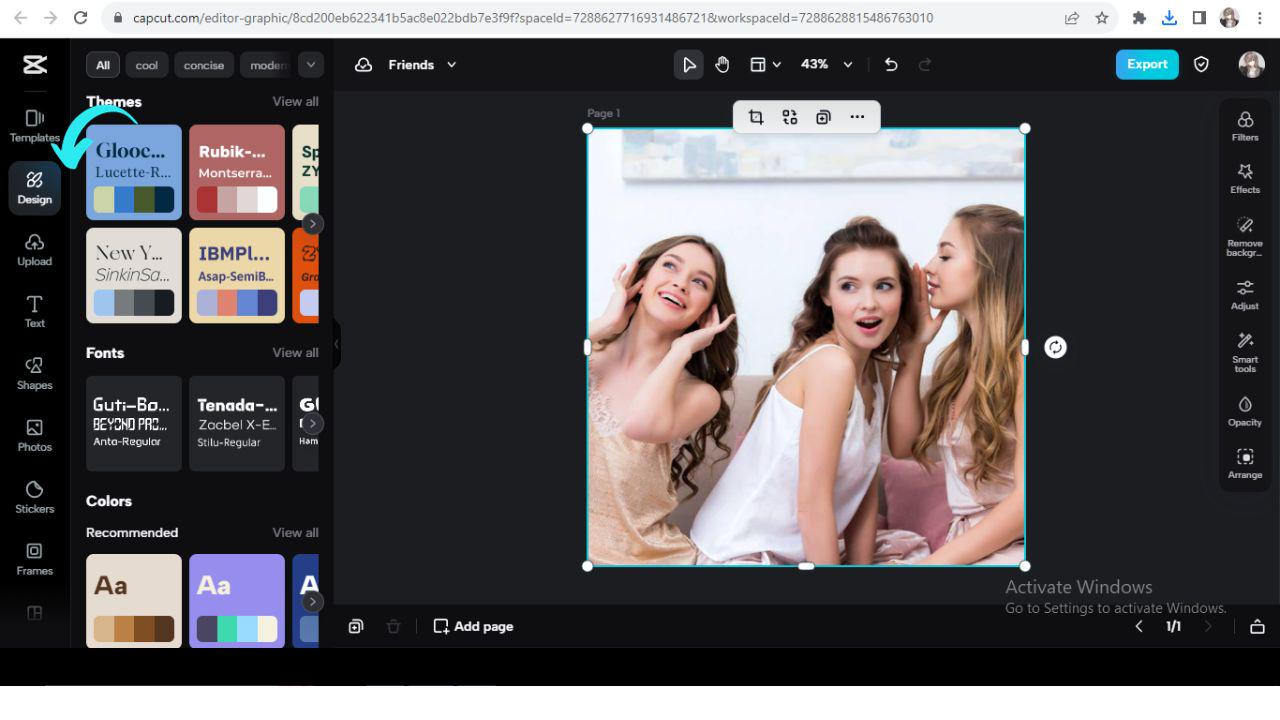Toggle the 'cool' theme filter chip
Viewport: 1280px width, 720px height.
[146, 64]
